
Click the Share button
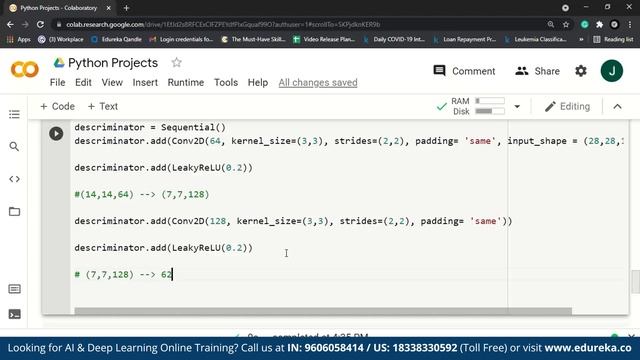pos(537,71)
